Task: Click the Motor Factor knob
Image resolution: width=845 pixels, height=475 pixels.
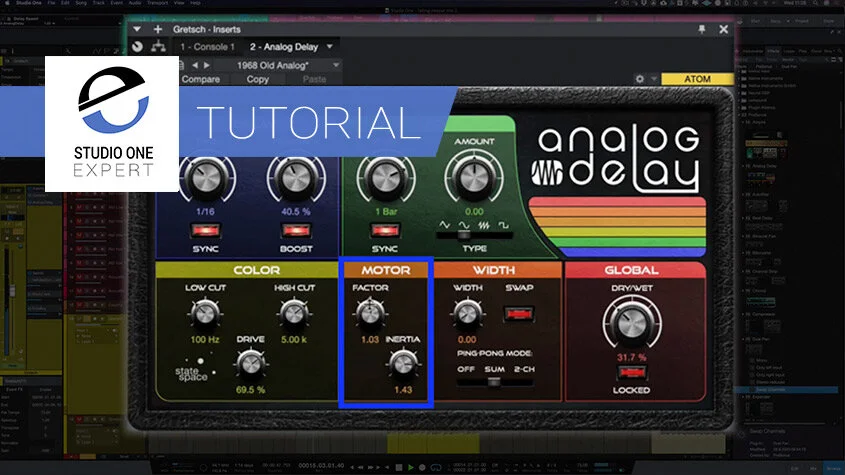Action: coord(370,313)
